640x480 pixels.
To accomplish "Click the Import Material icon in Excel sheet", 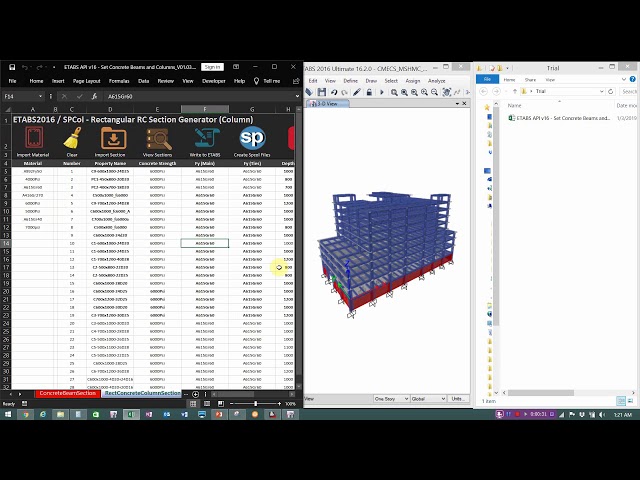I will coord(34,138).
